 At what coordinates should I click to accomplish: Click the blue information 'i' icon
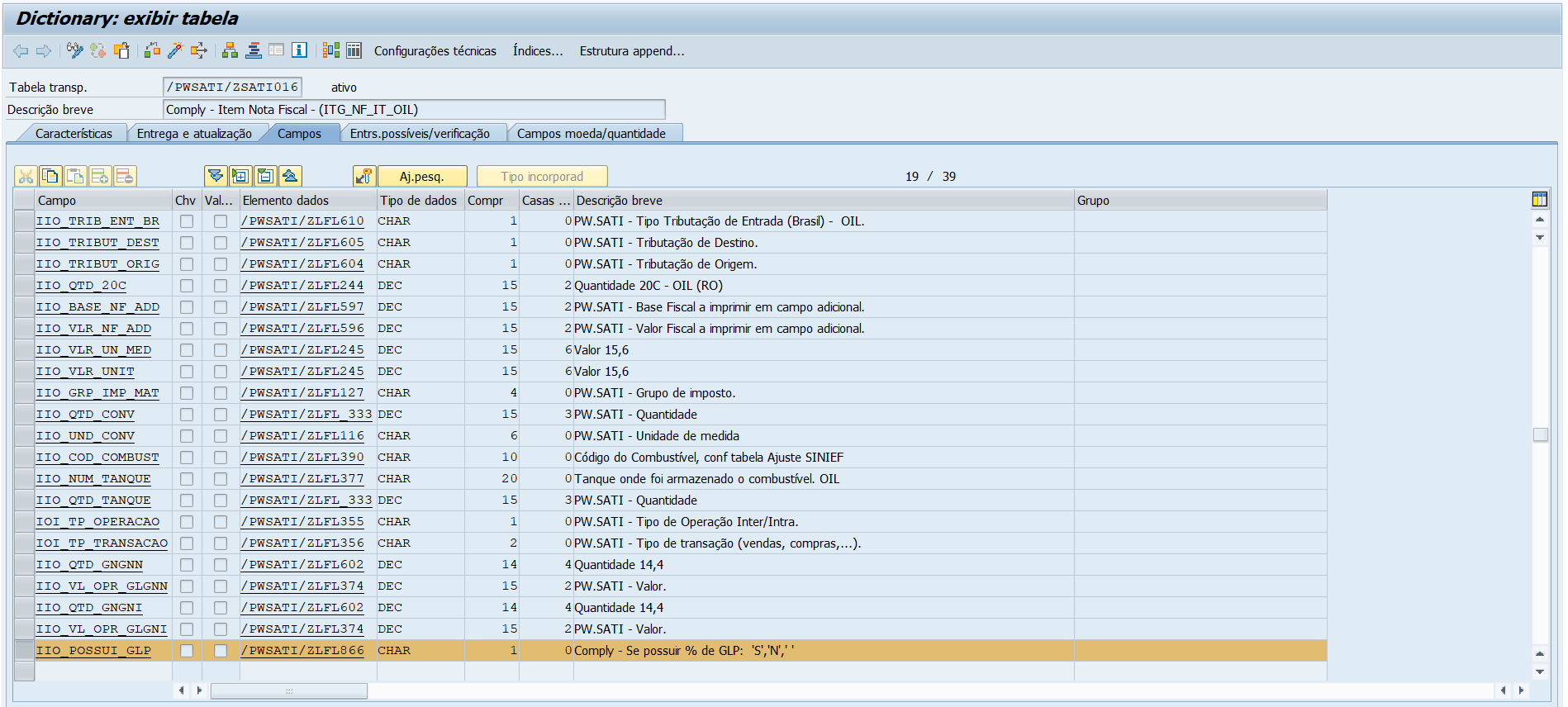coord(299,50)
